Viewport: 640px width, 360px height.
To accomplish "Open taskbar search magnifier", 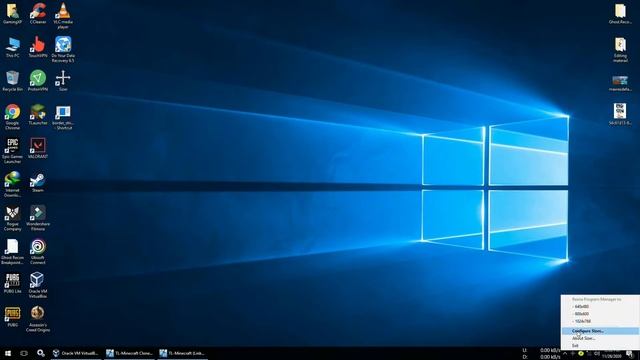I will (x=41, y=353).
